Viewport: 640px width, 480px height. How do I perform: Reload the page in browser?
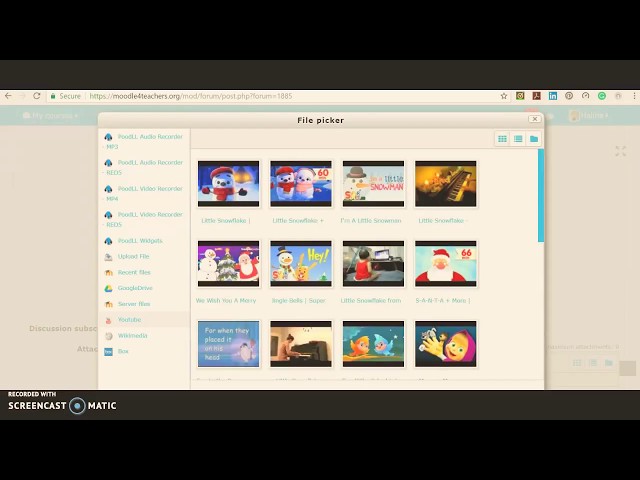(37, 96)
